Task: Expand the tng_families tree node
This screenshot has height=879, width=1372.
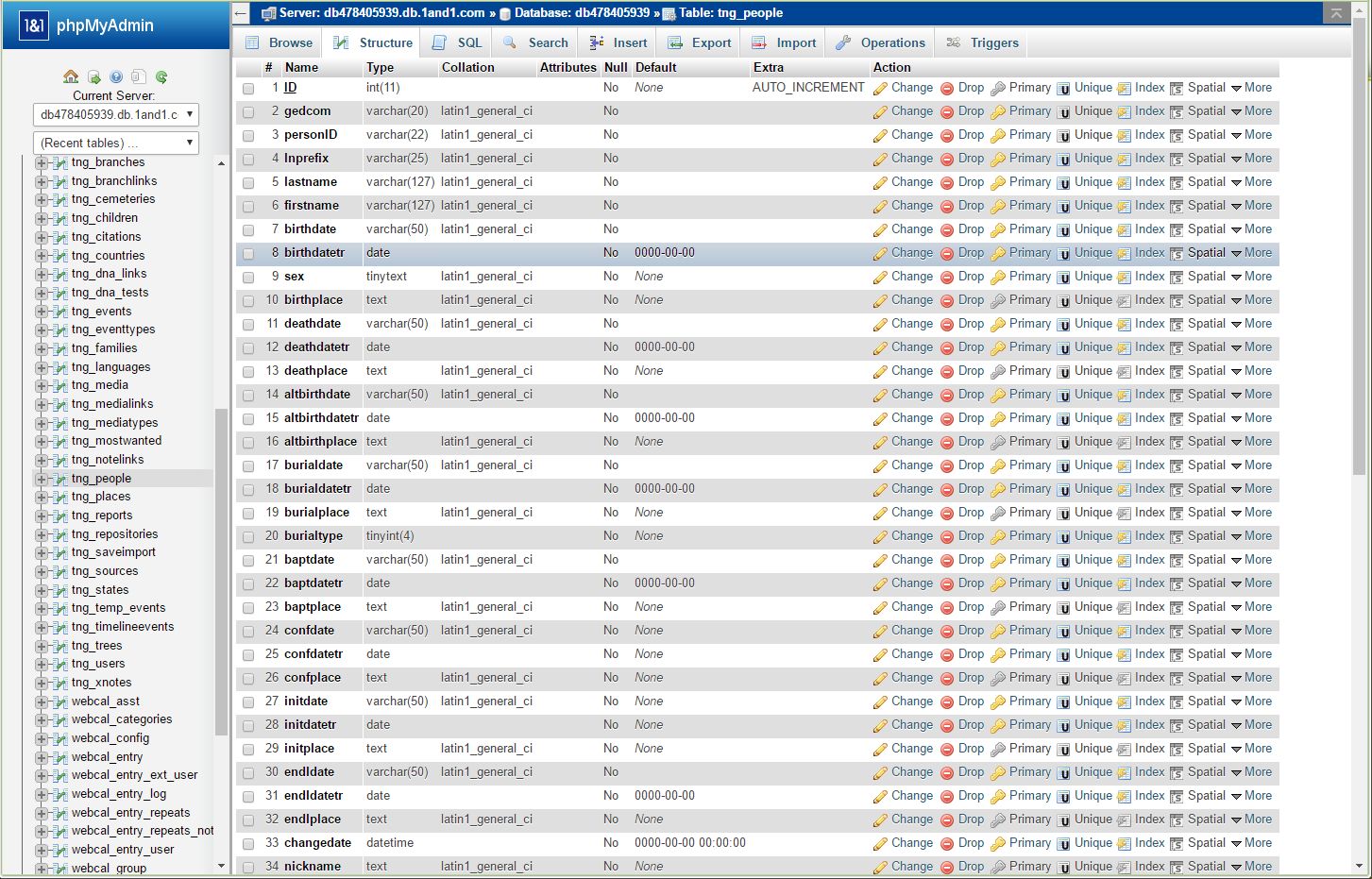Action: (x=41, y=348)
